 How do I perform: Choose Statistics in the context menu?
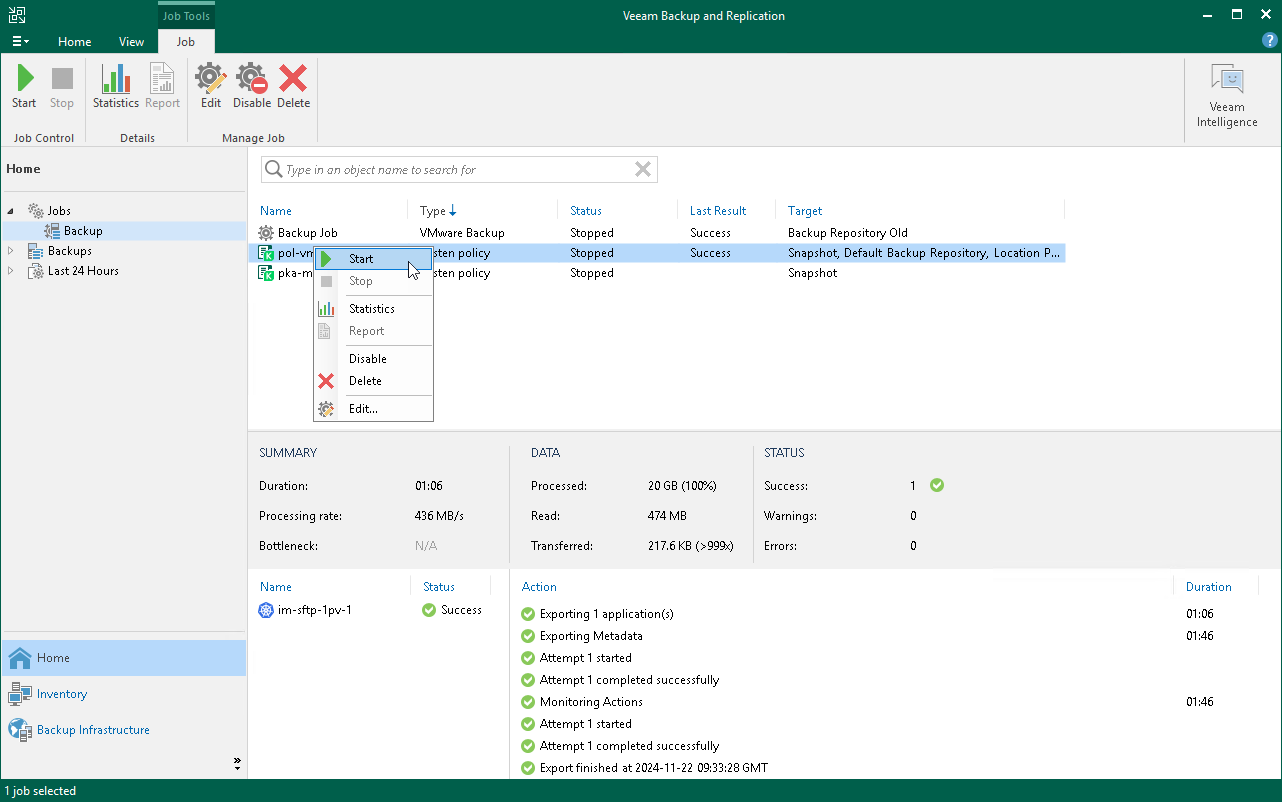click(373, 309)
